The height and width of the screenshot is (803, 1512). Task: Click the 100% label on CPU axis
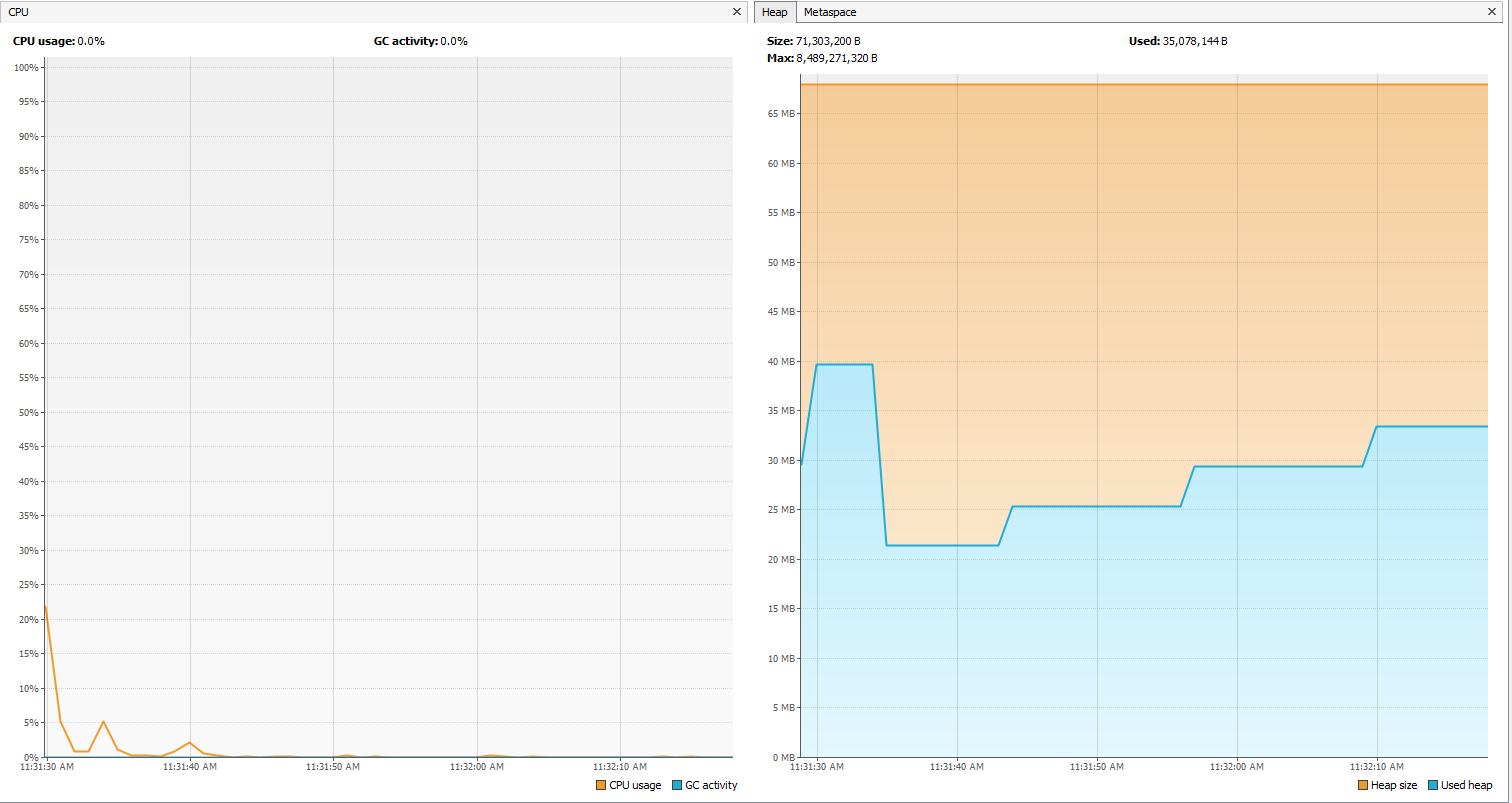27,67
